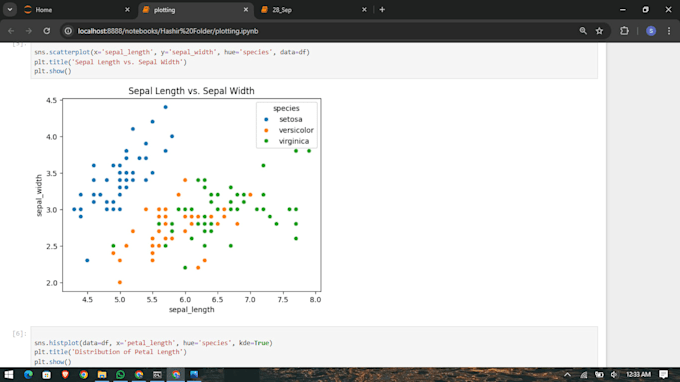Go back with the browser back arrow
This screenshot has height=382, width=680.
point(11,31)
